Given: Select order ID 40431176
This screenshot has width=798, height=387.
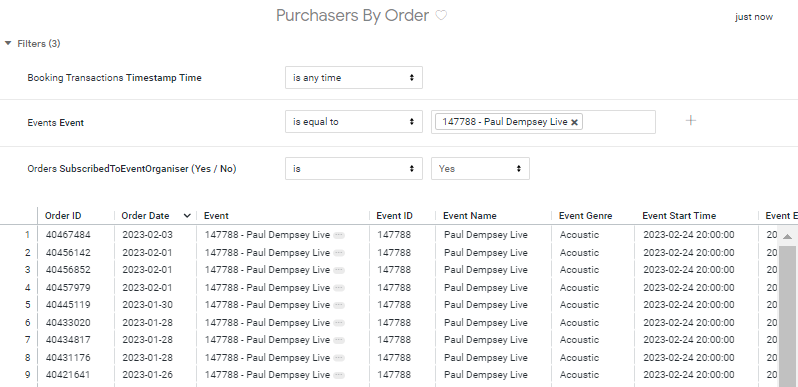Looking at the screenshot, I should click(x=68, y=357).
